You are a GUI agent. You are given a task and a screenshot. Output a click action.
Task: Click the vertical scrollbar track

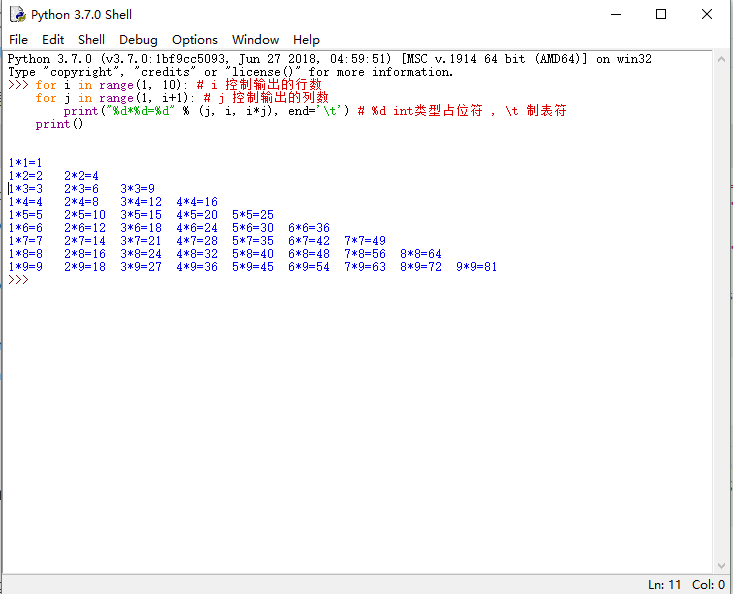[x=721, y=312]
